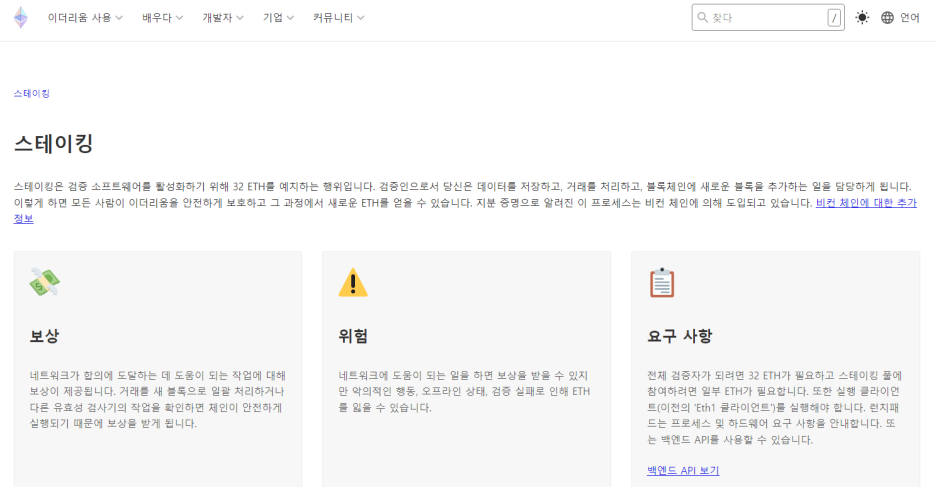Click the intro paragraph starting 스테이킹은 검증
The height and width of the screenshot is (487, 936).
coord(465,202)
